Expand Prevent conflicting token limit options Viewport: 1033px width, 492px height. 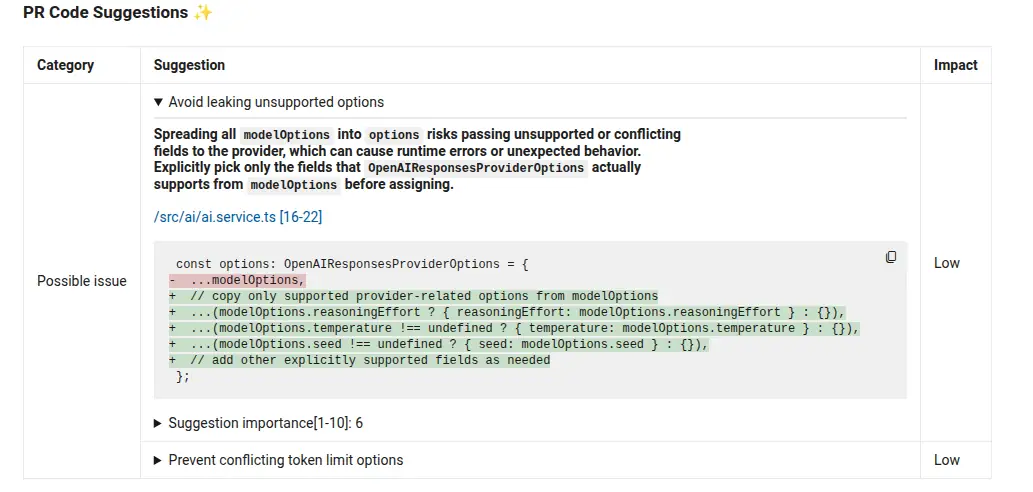pos(279,460)
